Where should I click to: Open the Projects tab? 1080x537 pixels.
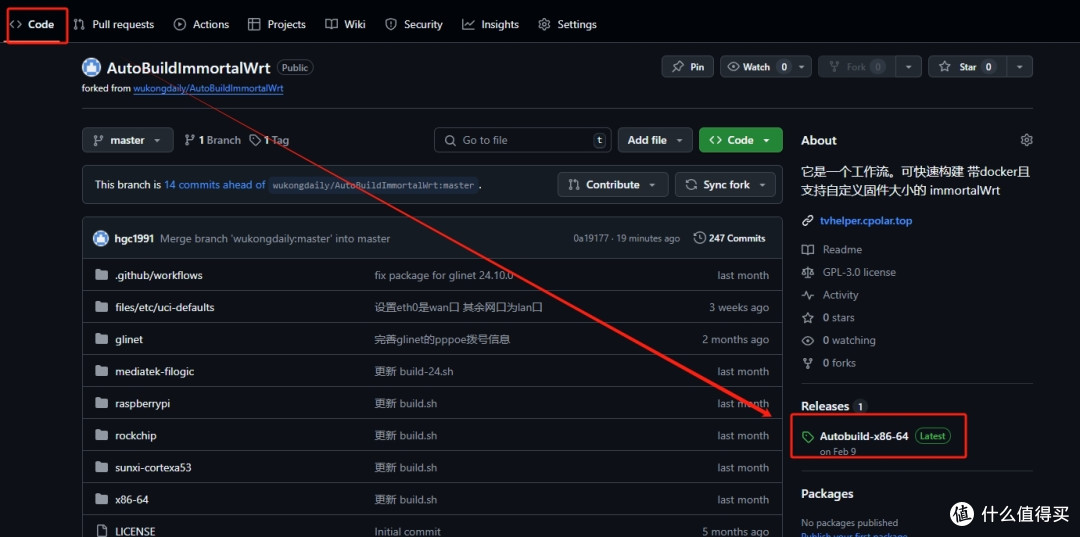(277, 24)
